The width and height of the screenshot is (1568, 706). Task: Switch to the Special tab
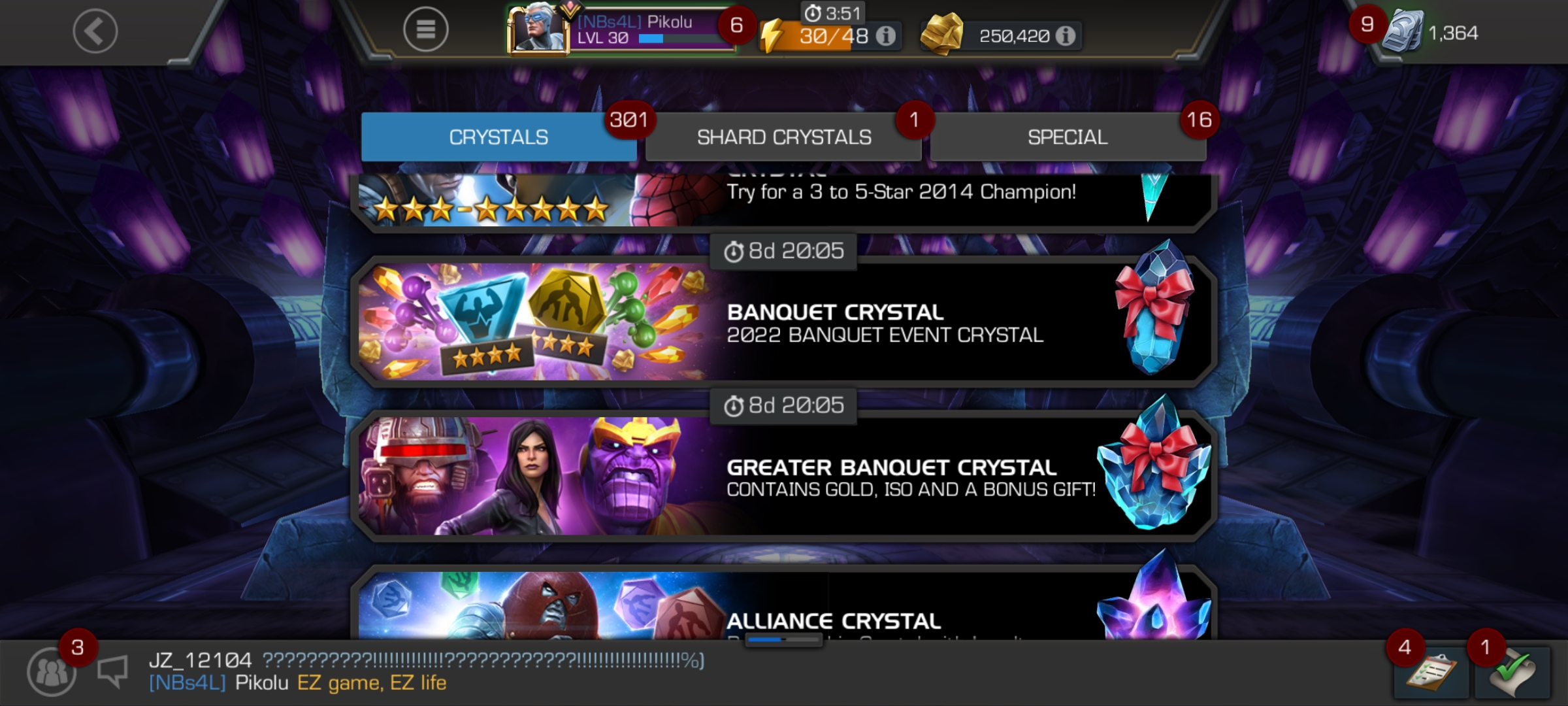click(x=1068, y=137)
